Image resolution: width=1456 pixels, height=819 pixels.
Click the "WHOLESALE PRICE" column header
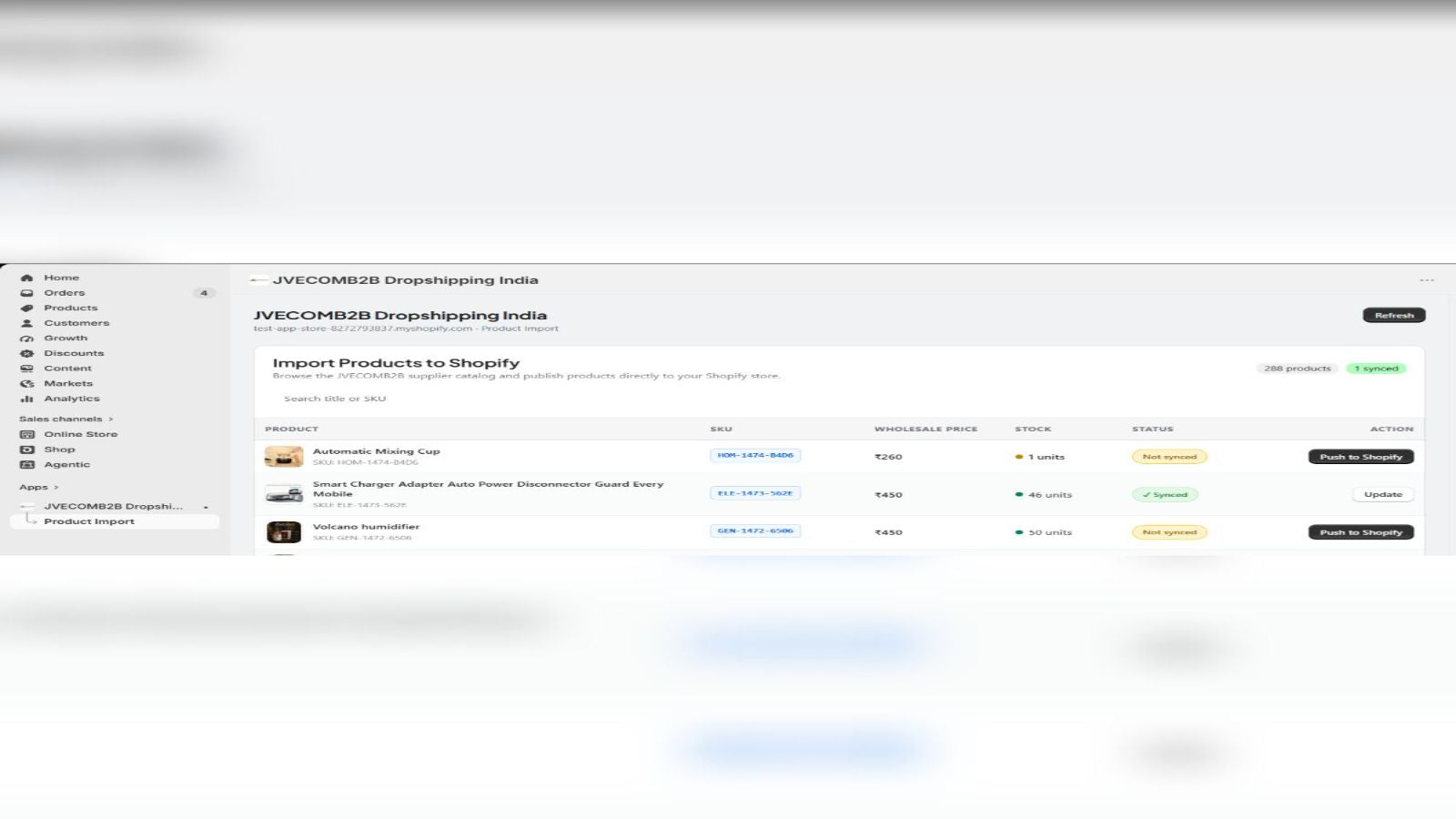(925, 429)
